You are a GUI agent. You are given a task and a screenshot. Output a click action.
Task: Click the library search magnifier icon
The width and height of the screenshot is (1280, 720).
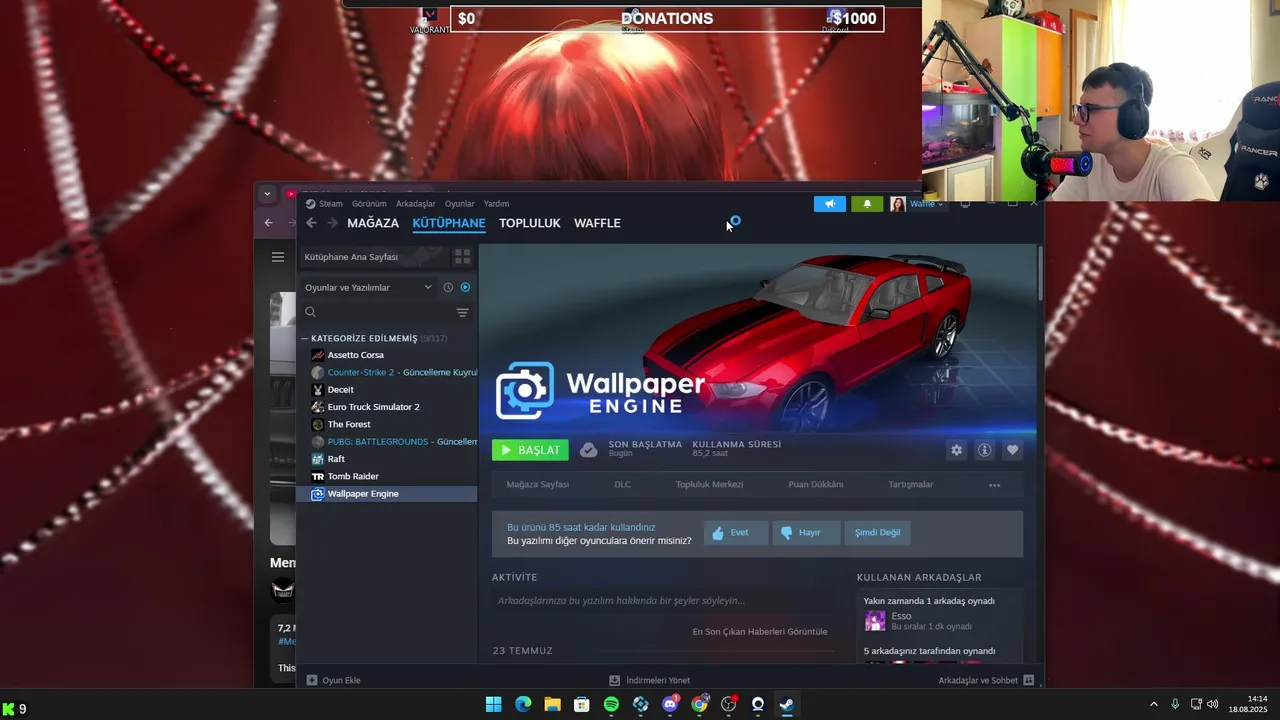pos(311,312)
